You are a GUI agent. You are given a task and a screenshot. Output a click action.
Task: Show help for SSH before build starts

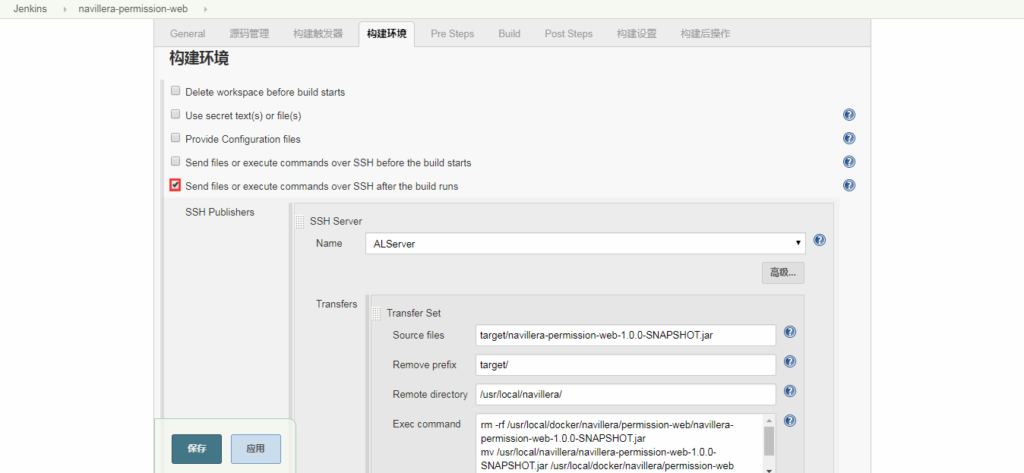click(x=849, y=162)
